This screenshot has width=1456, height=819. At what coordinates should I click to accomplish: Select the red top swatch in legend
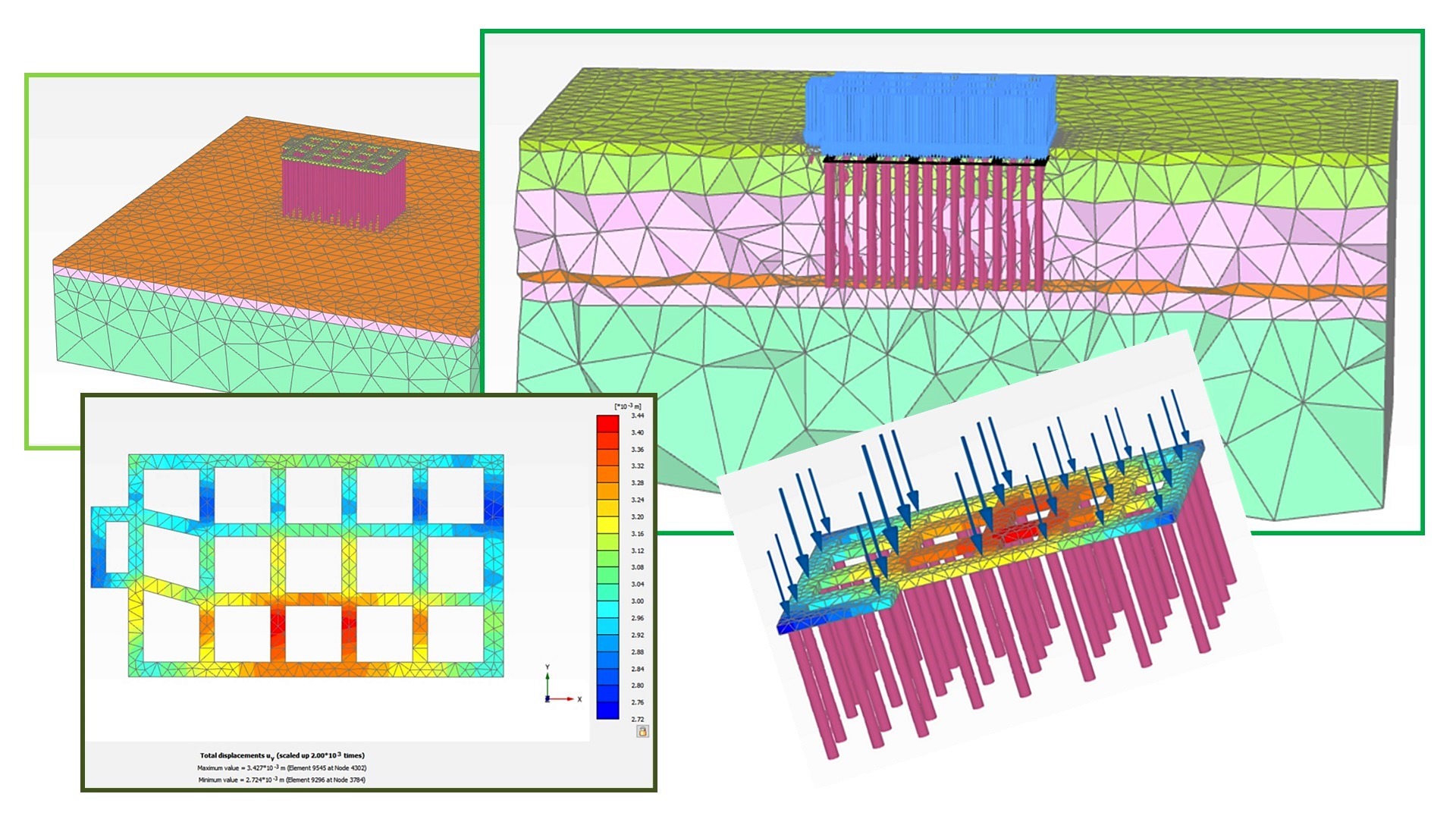click(607, 423)
